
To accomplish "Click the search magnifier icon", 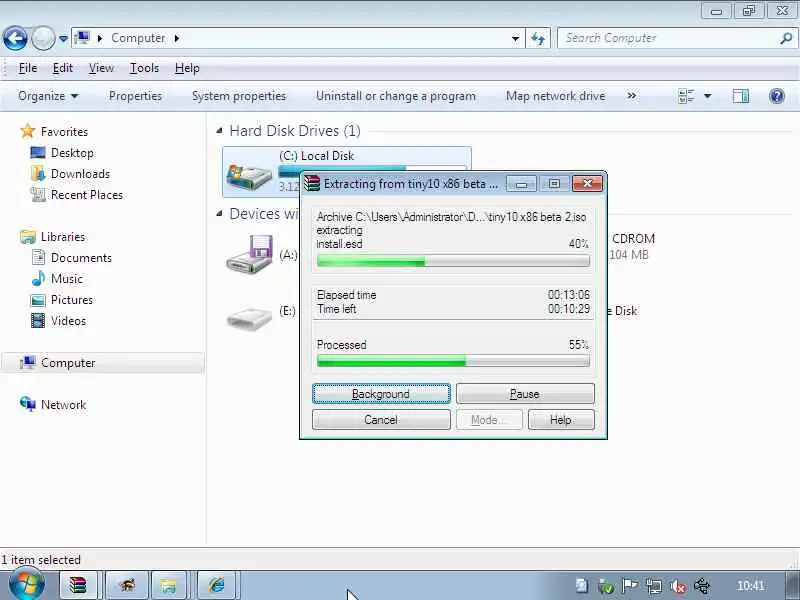I will click(x=786, y=38).
